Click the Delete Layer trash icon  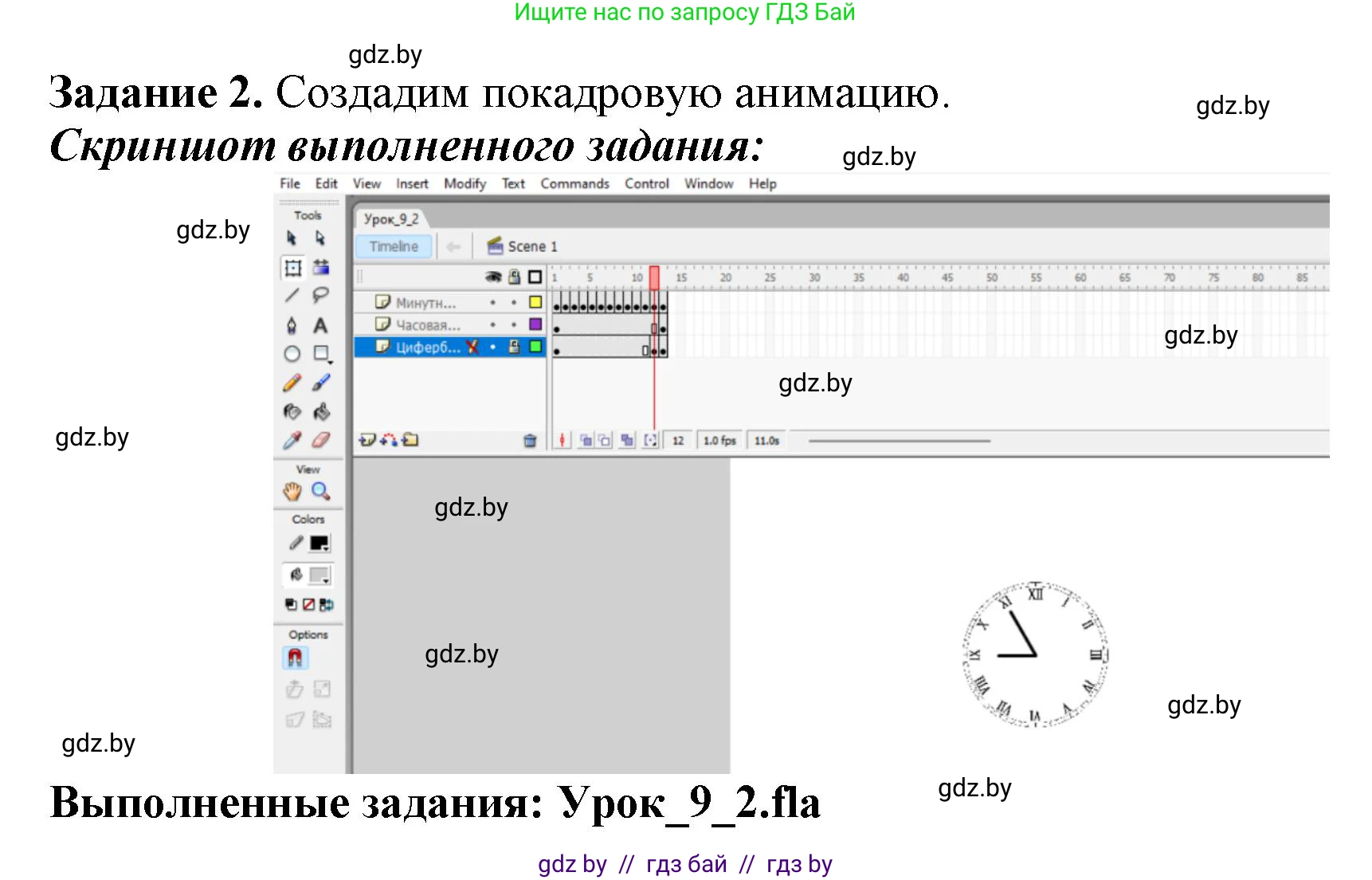pos(530,441)
